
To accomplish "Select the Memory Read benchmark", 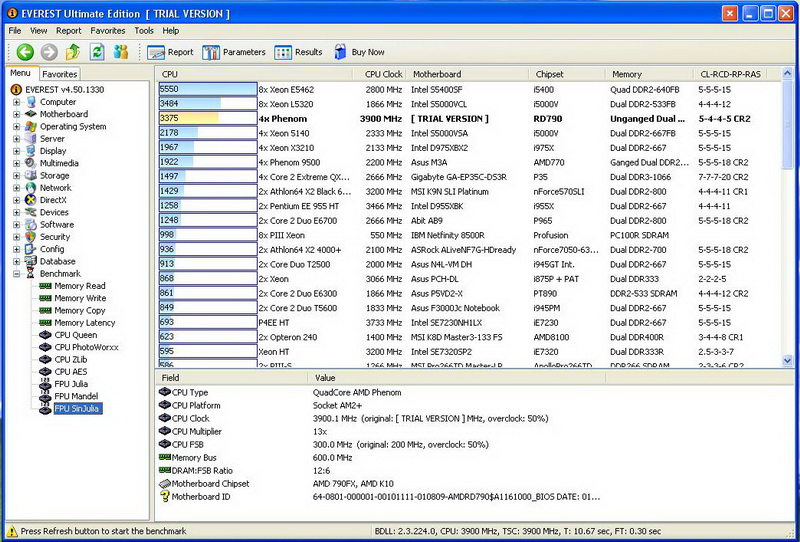I will click(x=80, y=286).
